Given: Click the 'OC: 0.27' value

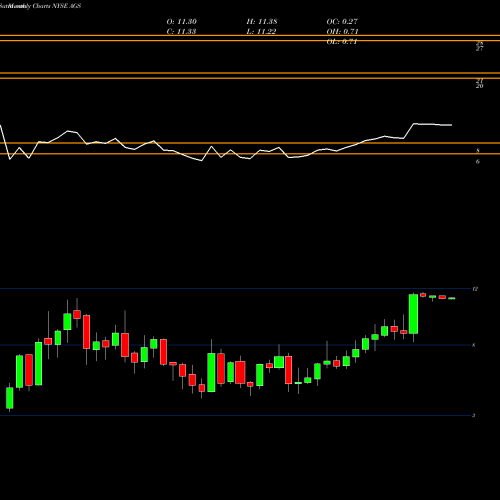Looking at the screenshot, I should [x=342, y=22].
